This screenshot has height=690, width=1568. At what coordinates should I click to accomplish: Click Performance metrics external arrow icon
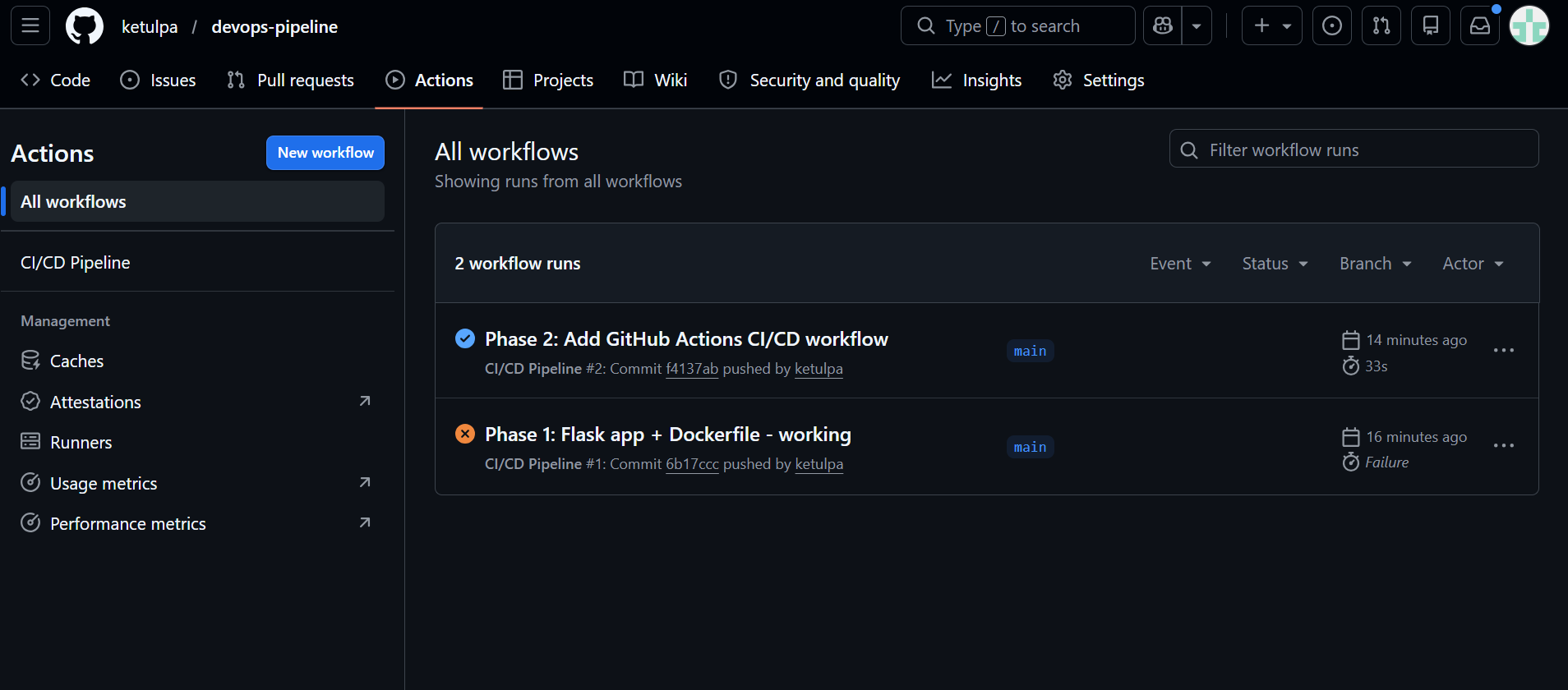click(x=365, y=522)
